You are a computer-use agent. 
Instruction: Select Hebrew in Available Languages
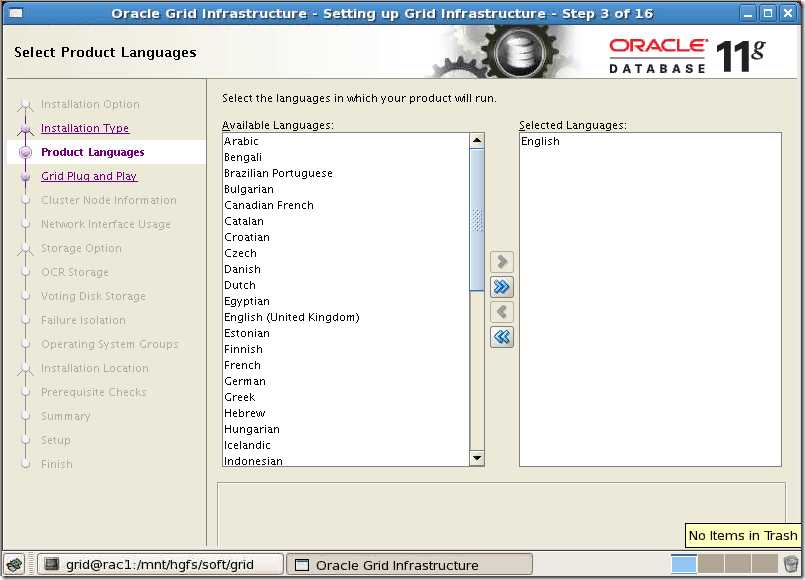pyautogui.click(x=346, y=413)
